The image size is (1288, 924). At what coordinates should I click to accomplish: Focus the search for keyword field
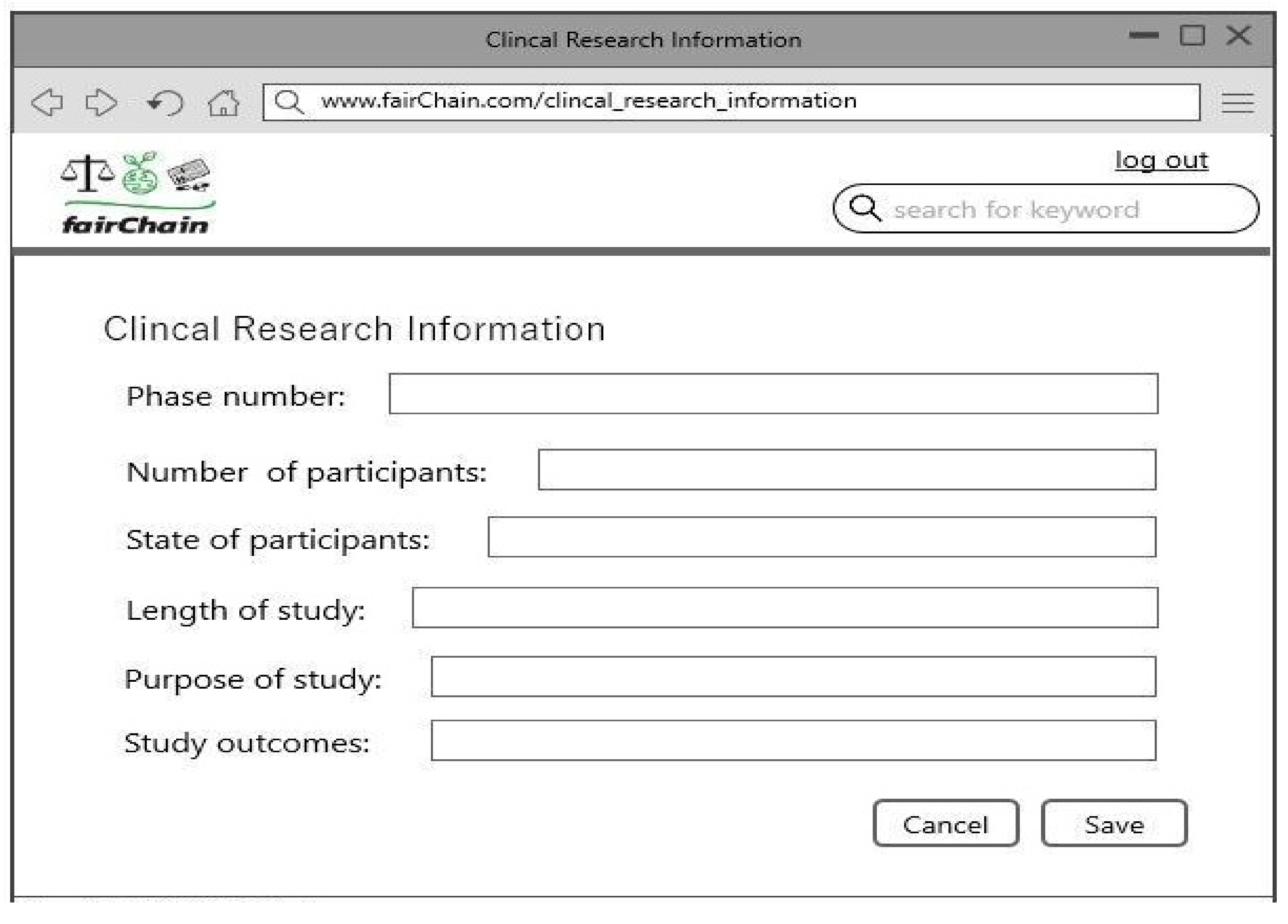1056,210
